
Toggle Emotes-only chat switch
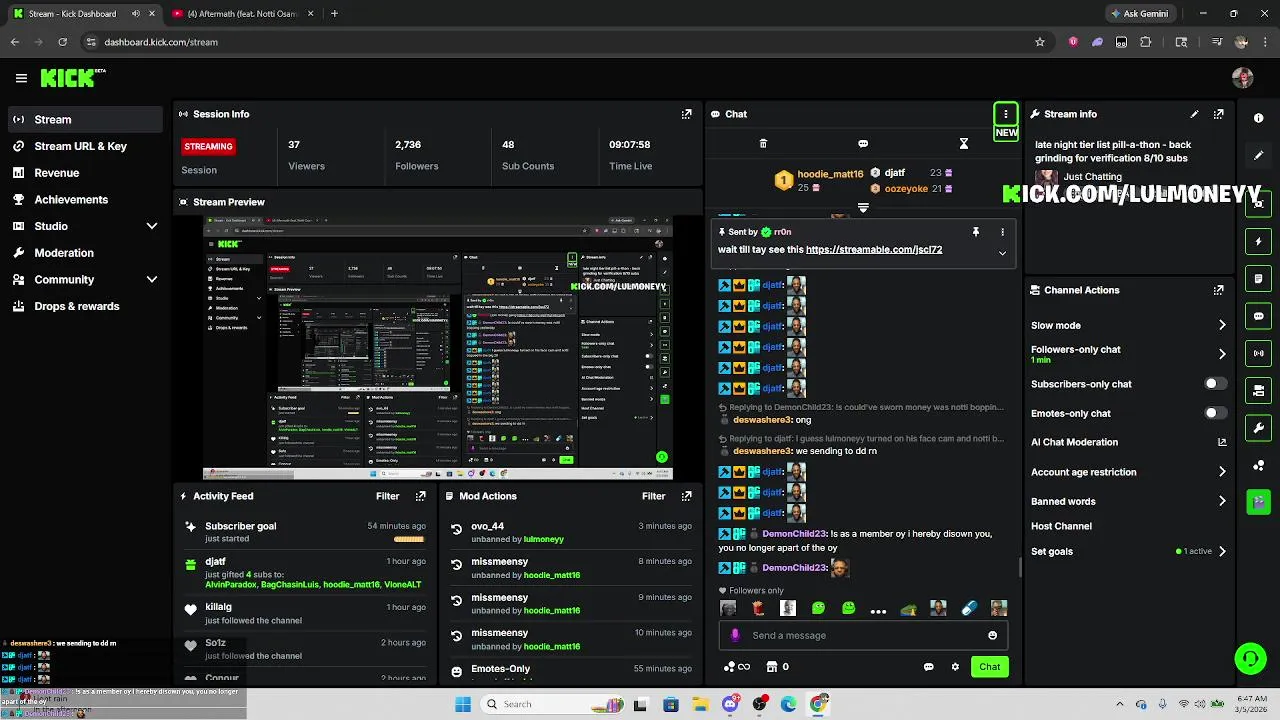click(x=1215, y=413)
